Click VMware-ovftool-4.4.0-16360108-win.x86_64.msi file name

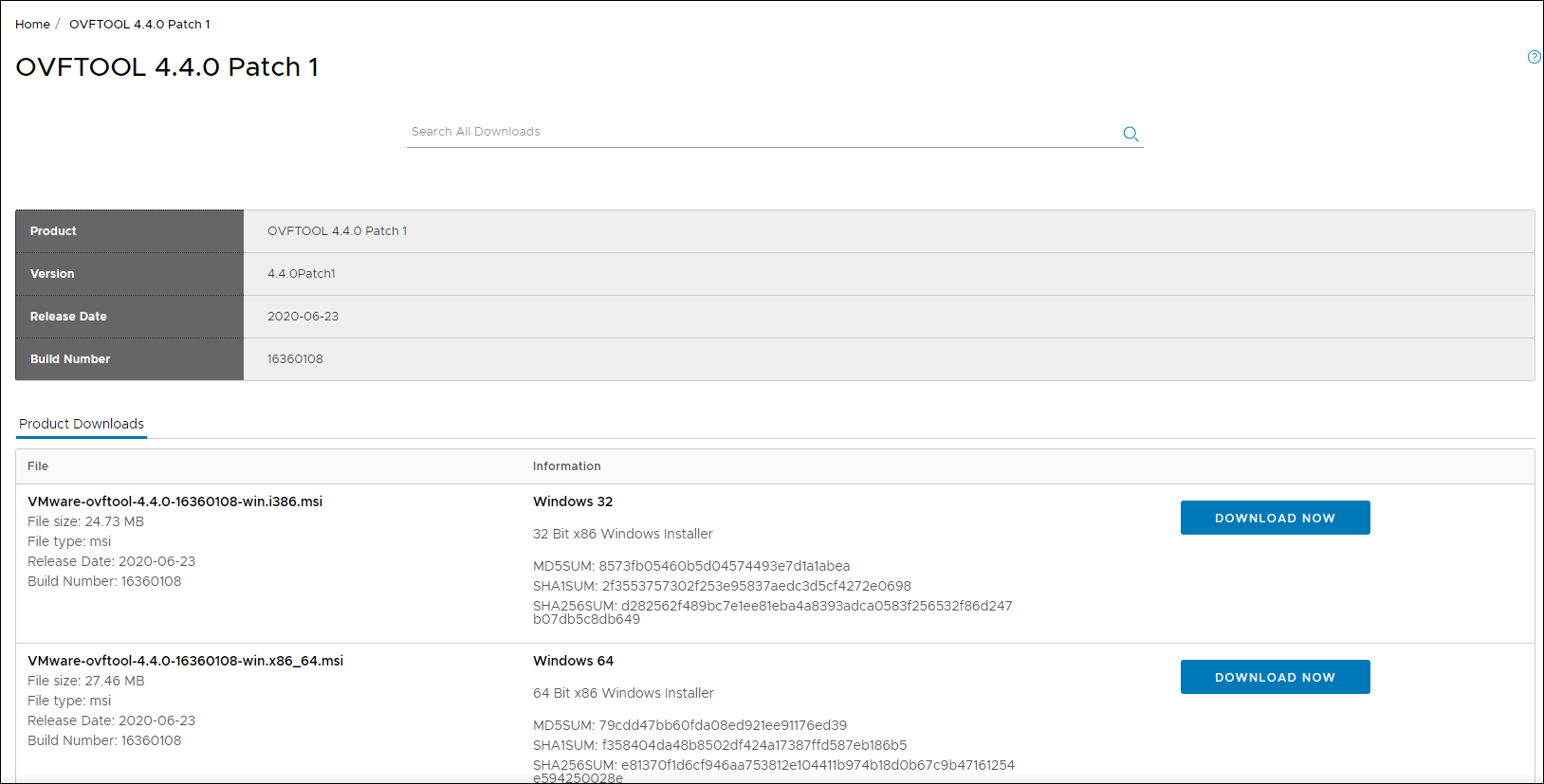point(185,661)
